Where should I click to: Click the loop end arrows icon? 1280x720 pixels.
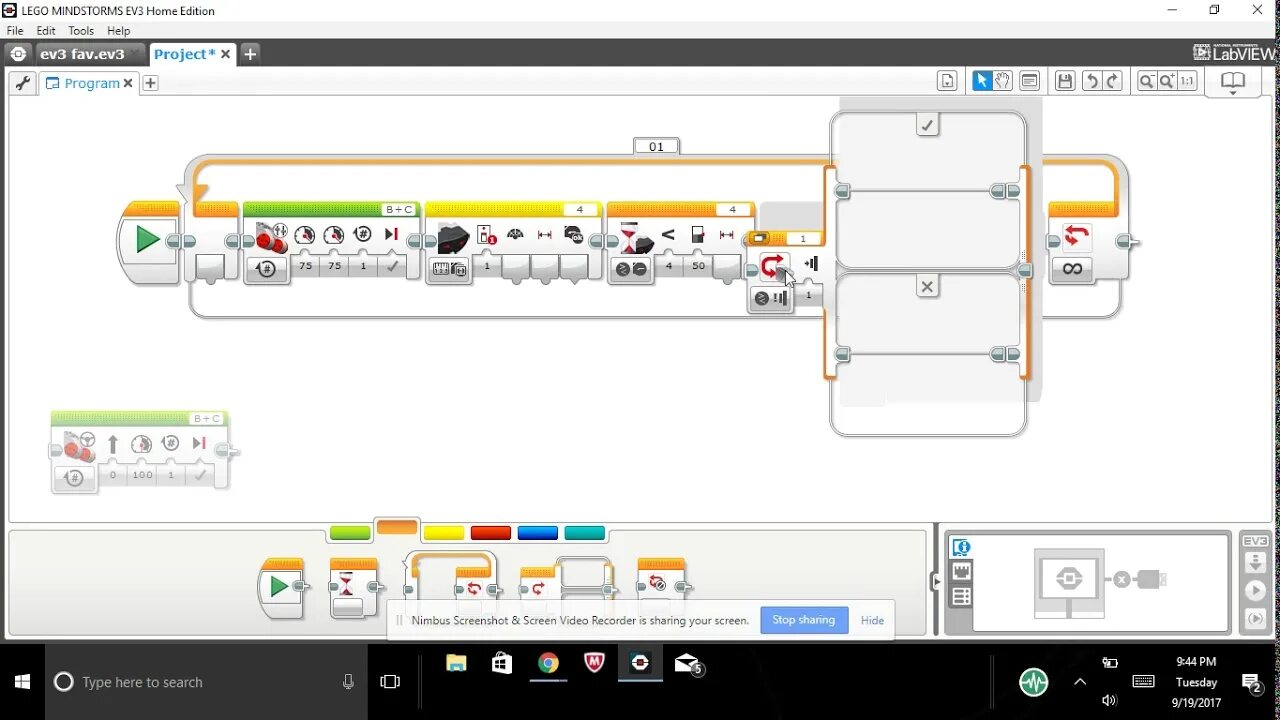click(x=1076, y=237)
